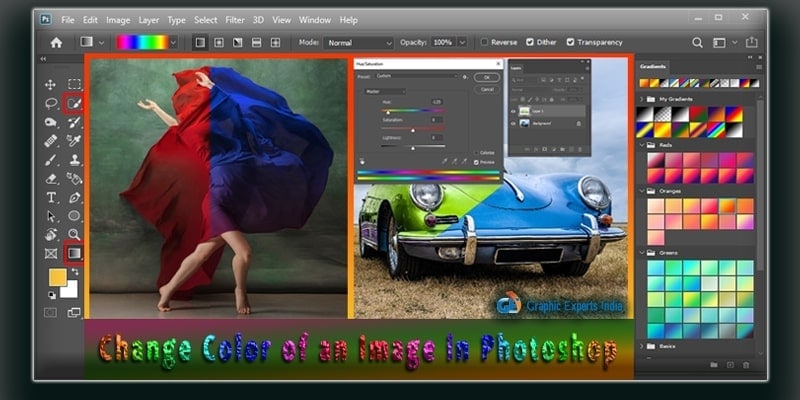This screenshot has height=400, width=800.
Task: Open the Search magnifier icon
Action: pyautogui.click(x=697, y=42)
